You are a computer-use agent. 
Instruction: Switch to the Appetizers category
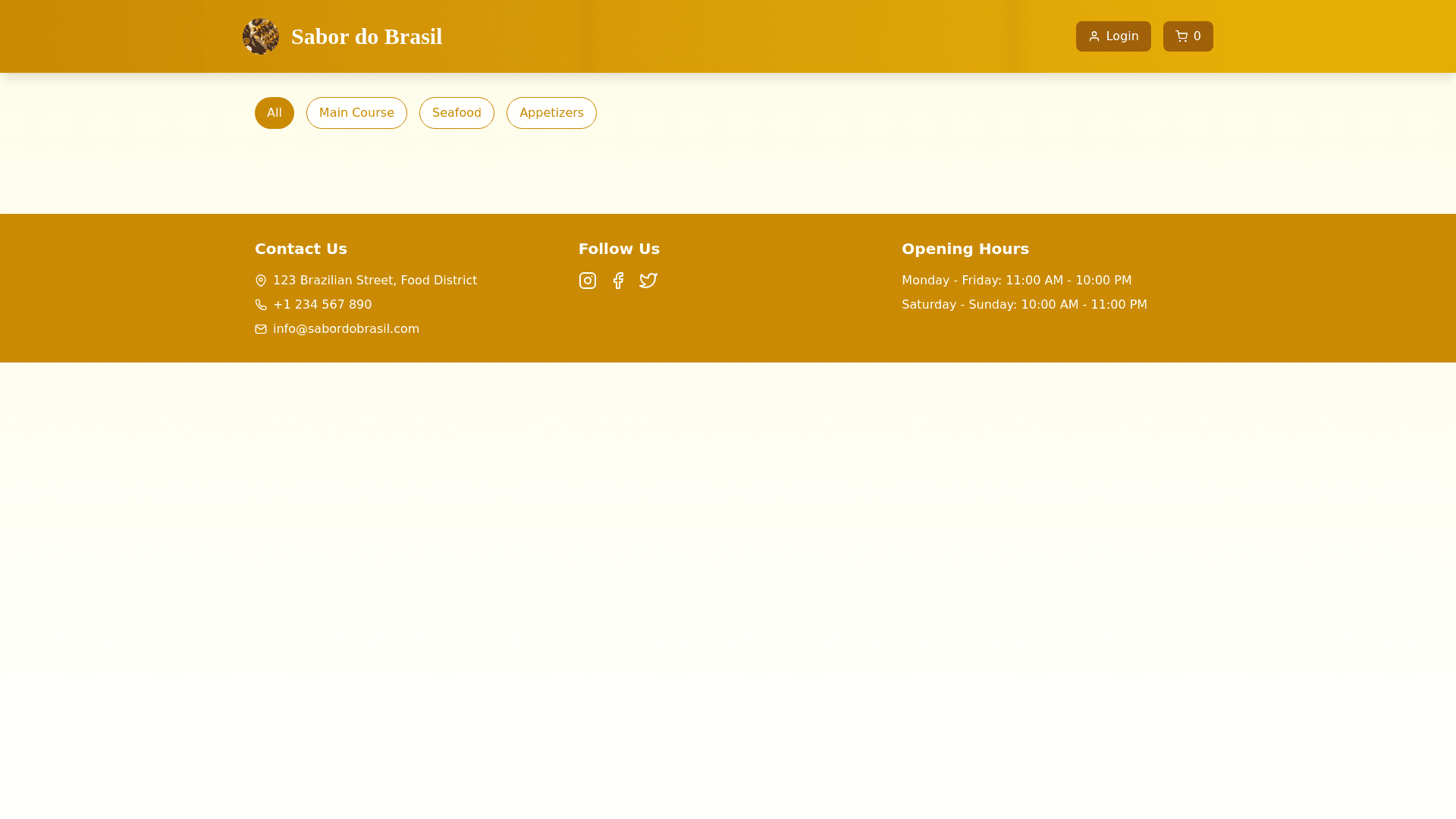[551, 113]
